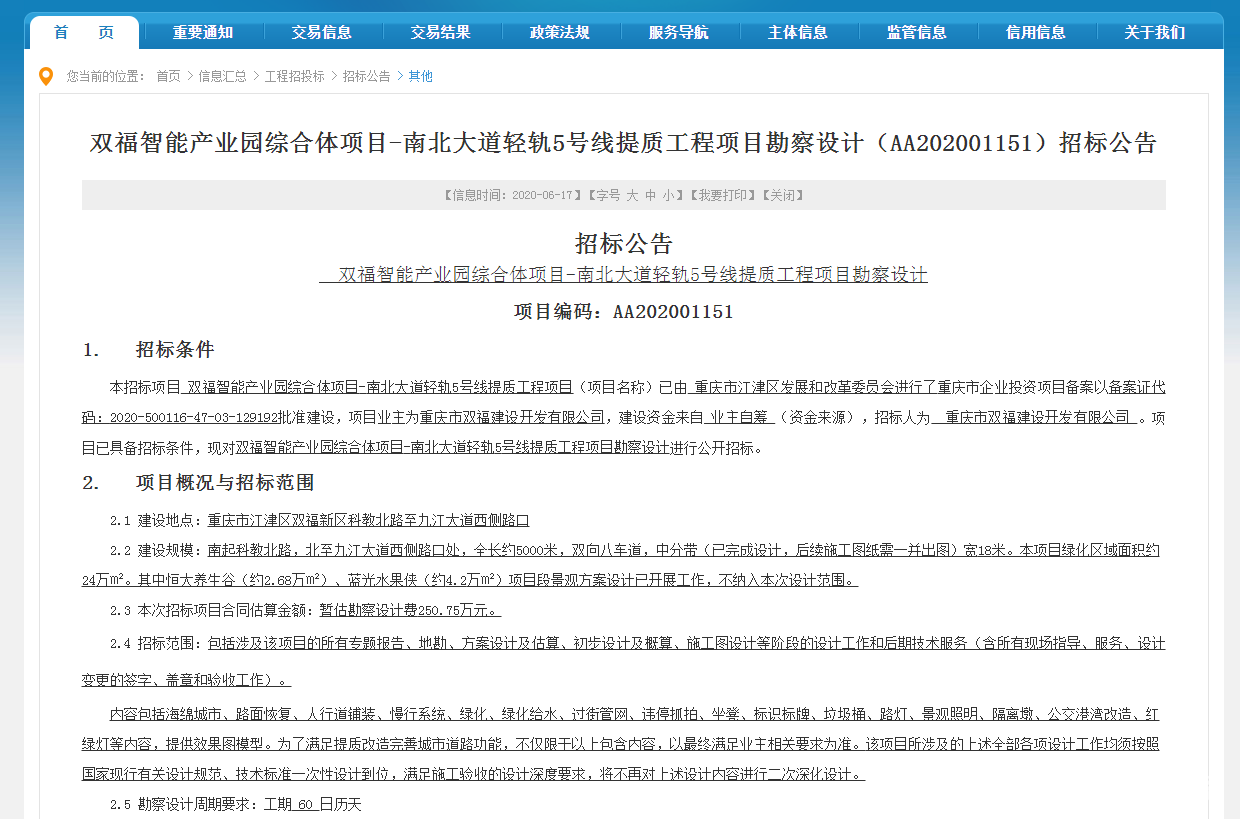
Task: Open the 服务导航 menu
Action: click(x=679, y=33)
